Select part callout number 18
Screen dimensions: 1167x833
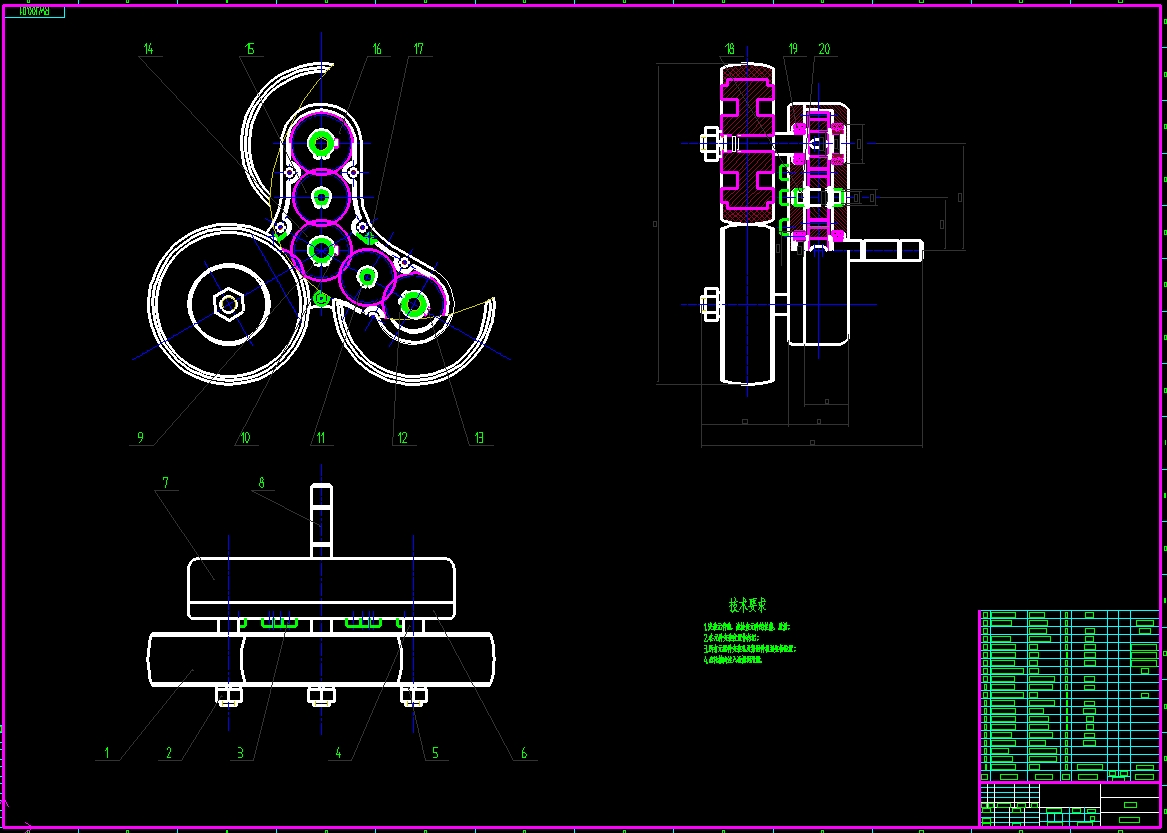(729, 49)
